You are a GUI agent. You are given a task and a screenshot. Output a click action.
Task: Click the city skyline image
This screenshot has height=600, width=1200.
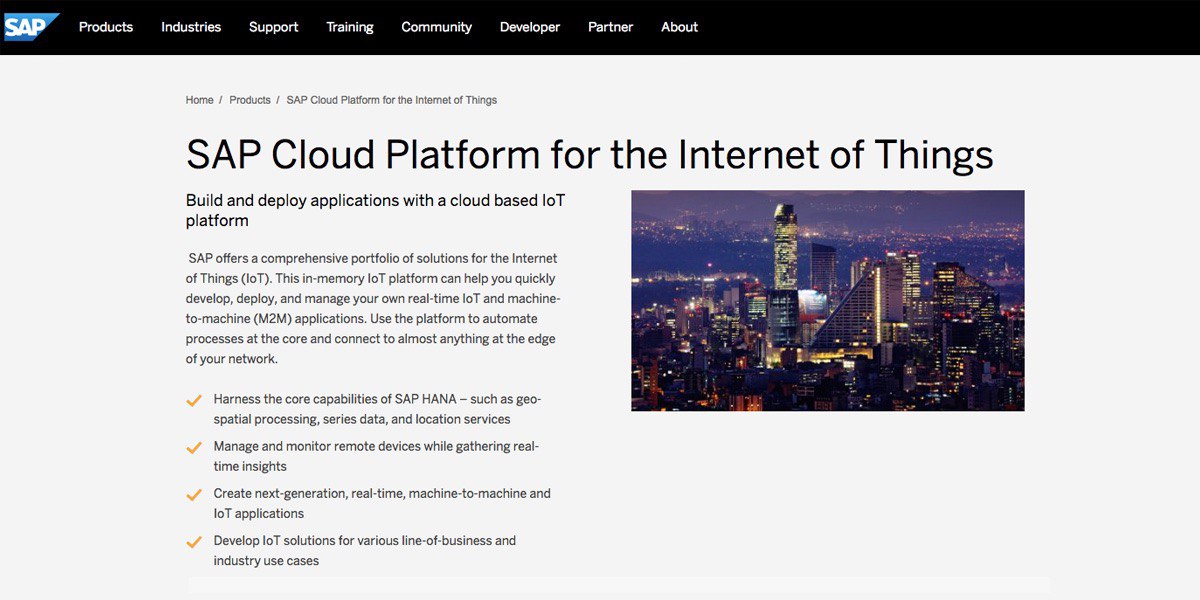coord(828,300)
